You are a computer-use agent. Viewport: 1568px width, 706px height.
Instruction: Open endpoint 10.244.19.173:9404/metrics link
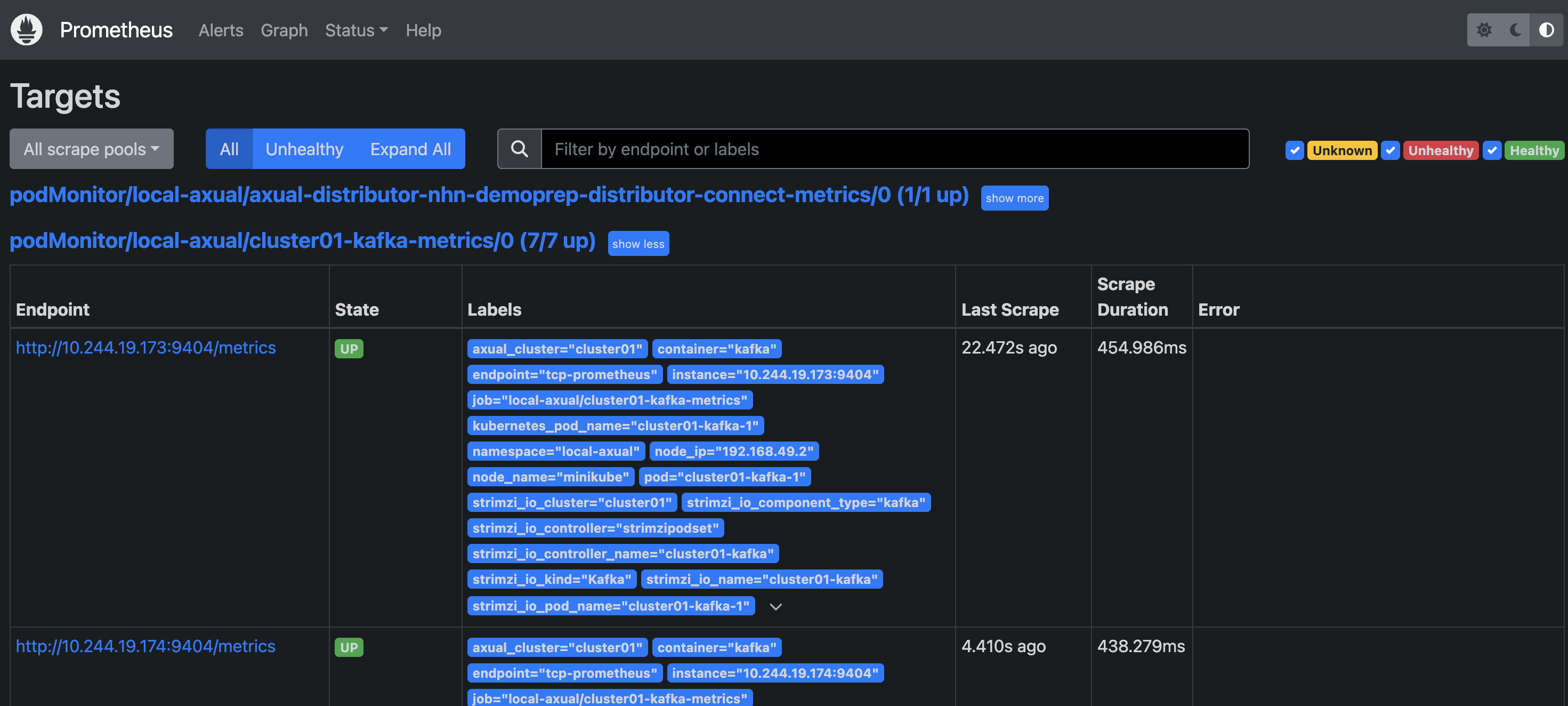[146, 347]
